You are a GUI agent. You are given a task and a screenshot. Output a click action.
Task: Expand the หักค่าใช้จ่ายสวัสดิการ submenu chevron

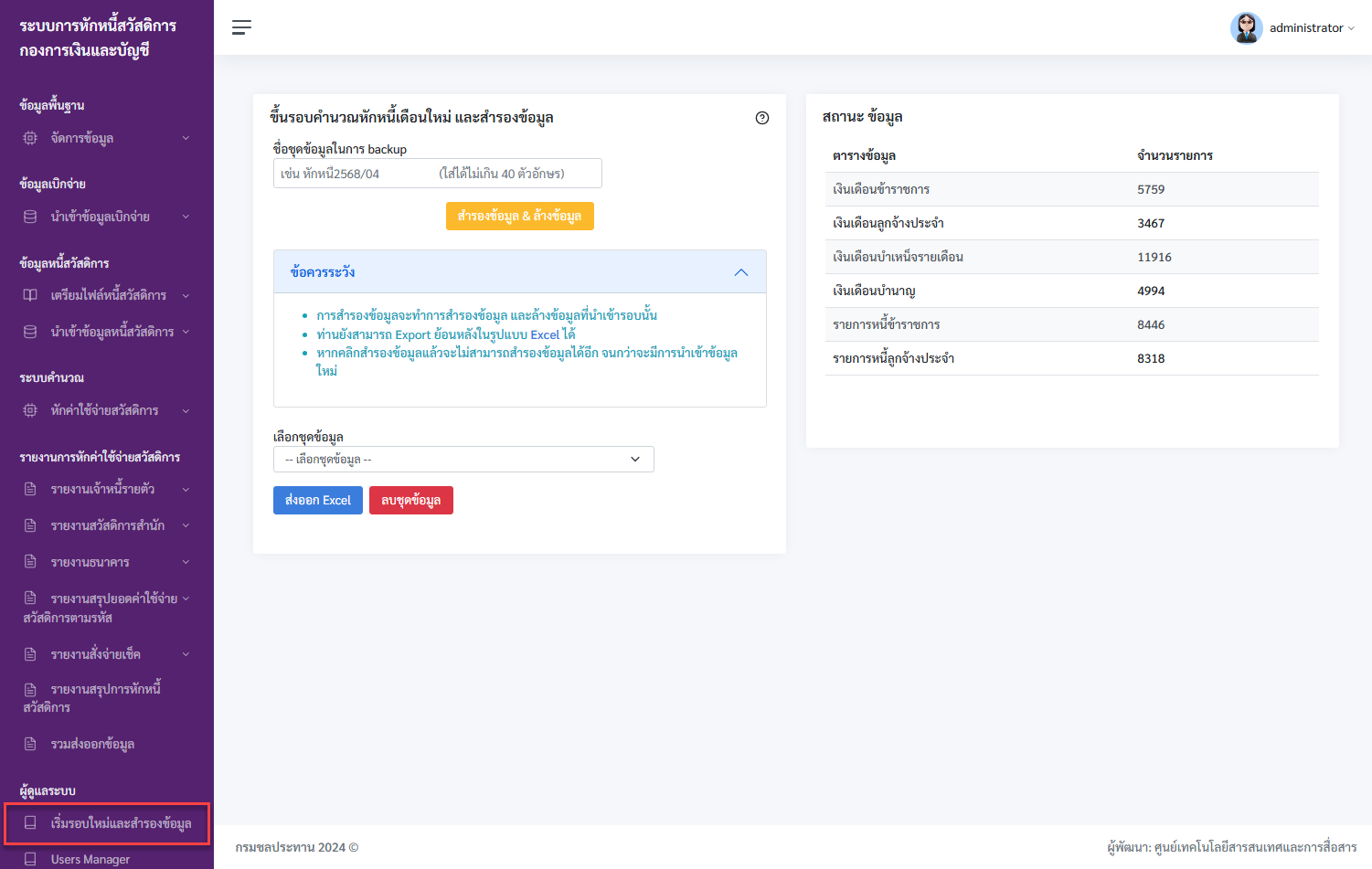coord(186,410)
